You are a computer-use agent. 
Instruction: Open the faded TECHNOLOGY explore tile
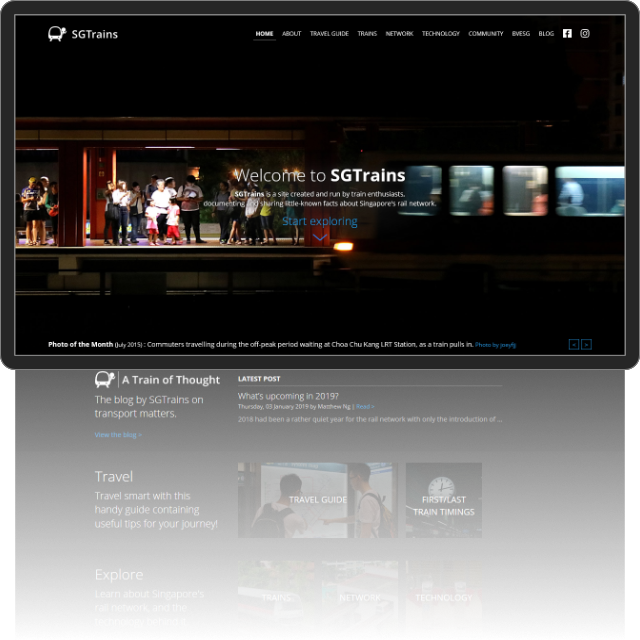point(444,598)
